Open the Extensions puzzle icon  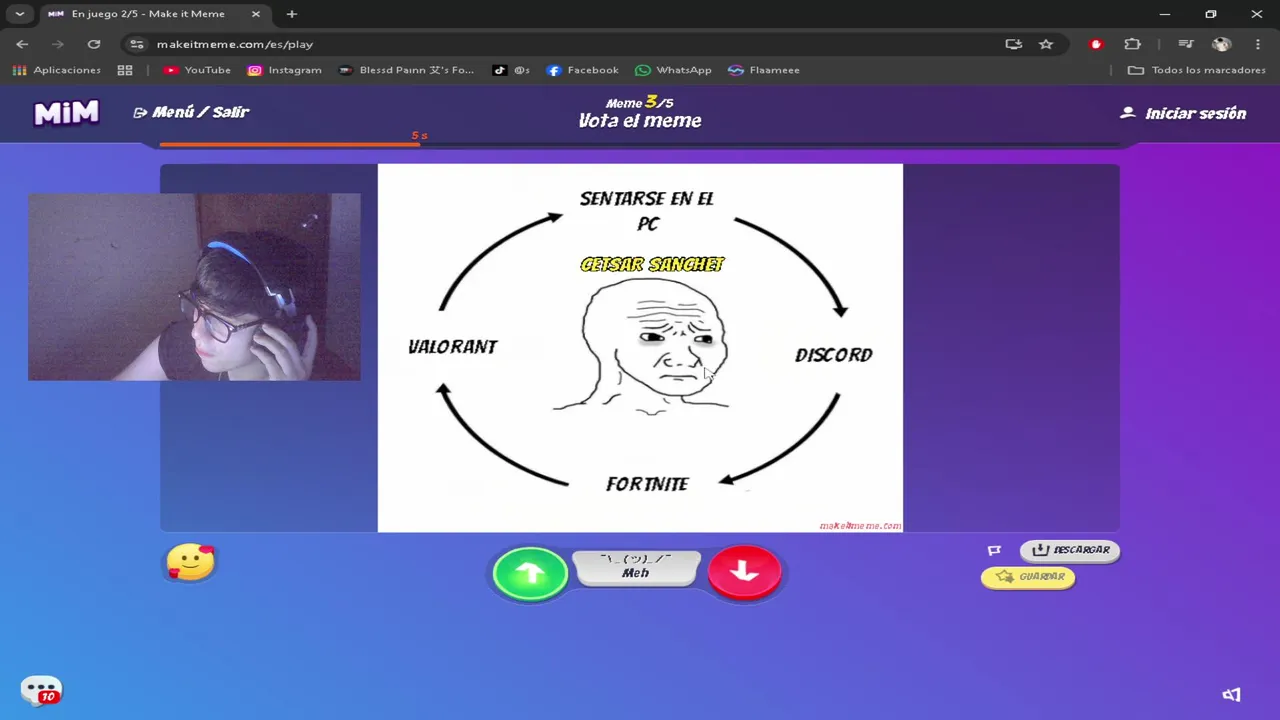coord(1132,44)
